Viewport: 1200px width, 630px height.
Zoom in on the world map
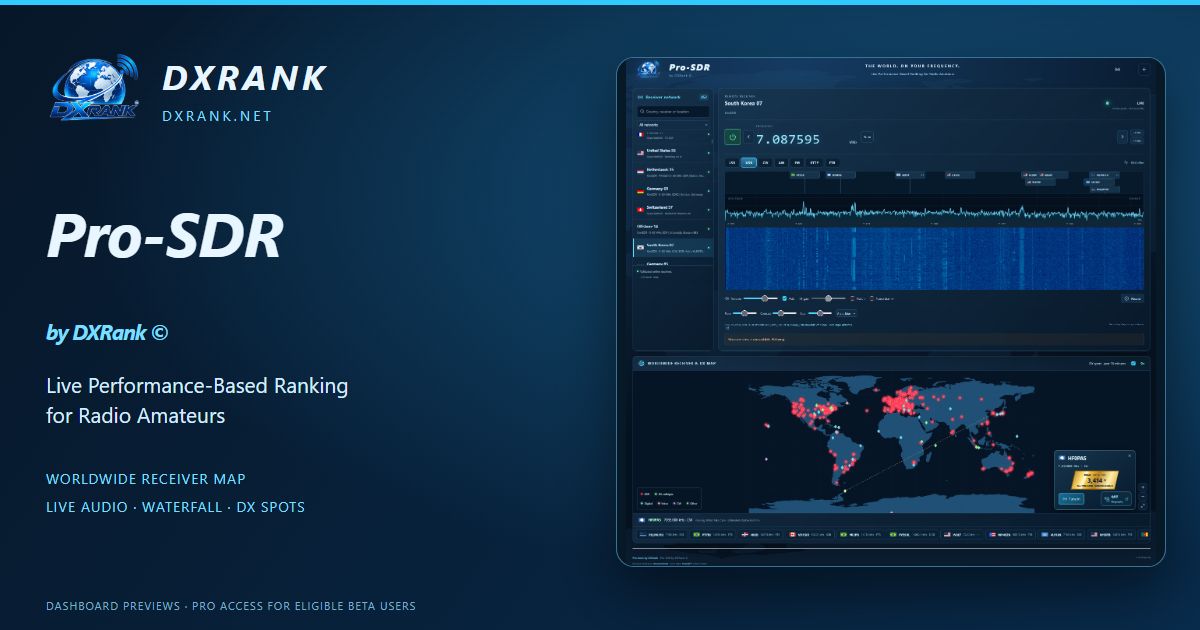[x=1142, y=487]
